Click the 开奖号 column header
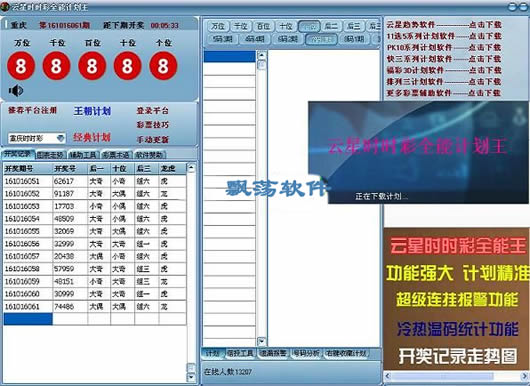Image resolution: width=530 pixels, height=386 pixels. point(70,168)
